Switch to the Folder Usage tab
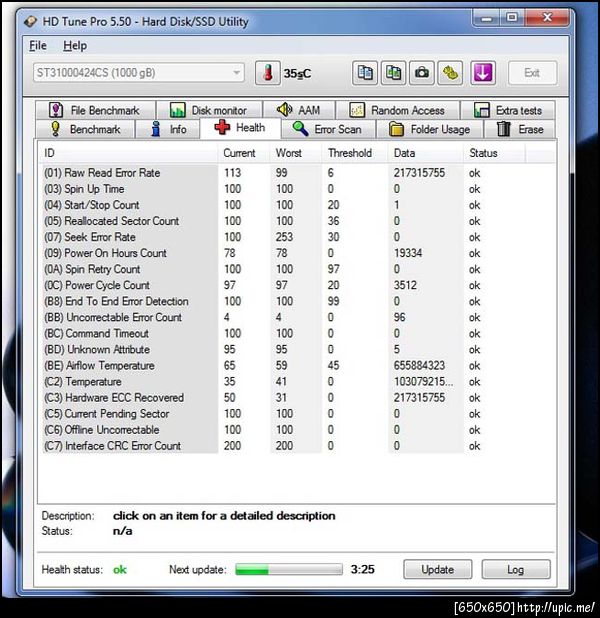600x618 pixels. (430, 129)
